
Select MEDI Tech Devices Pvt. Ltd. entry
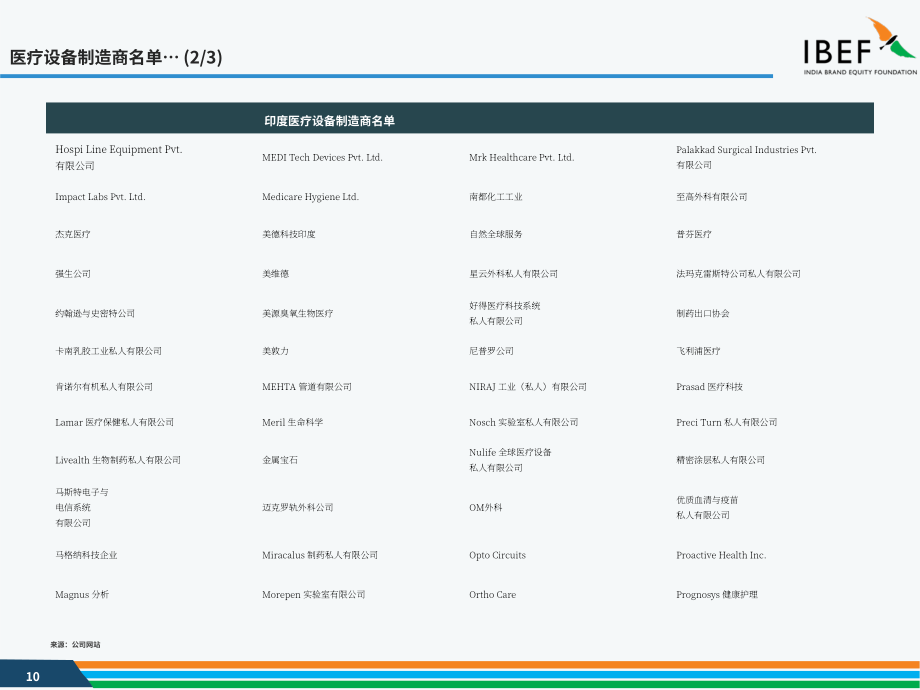tap(322, 157)
